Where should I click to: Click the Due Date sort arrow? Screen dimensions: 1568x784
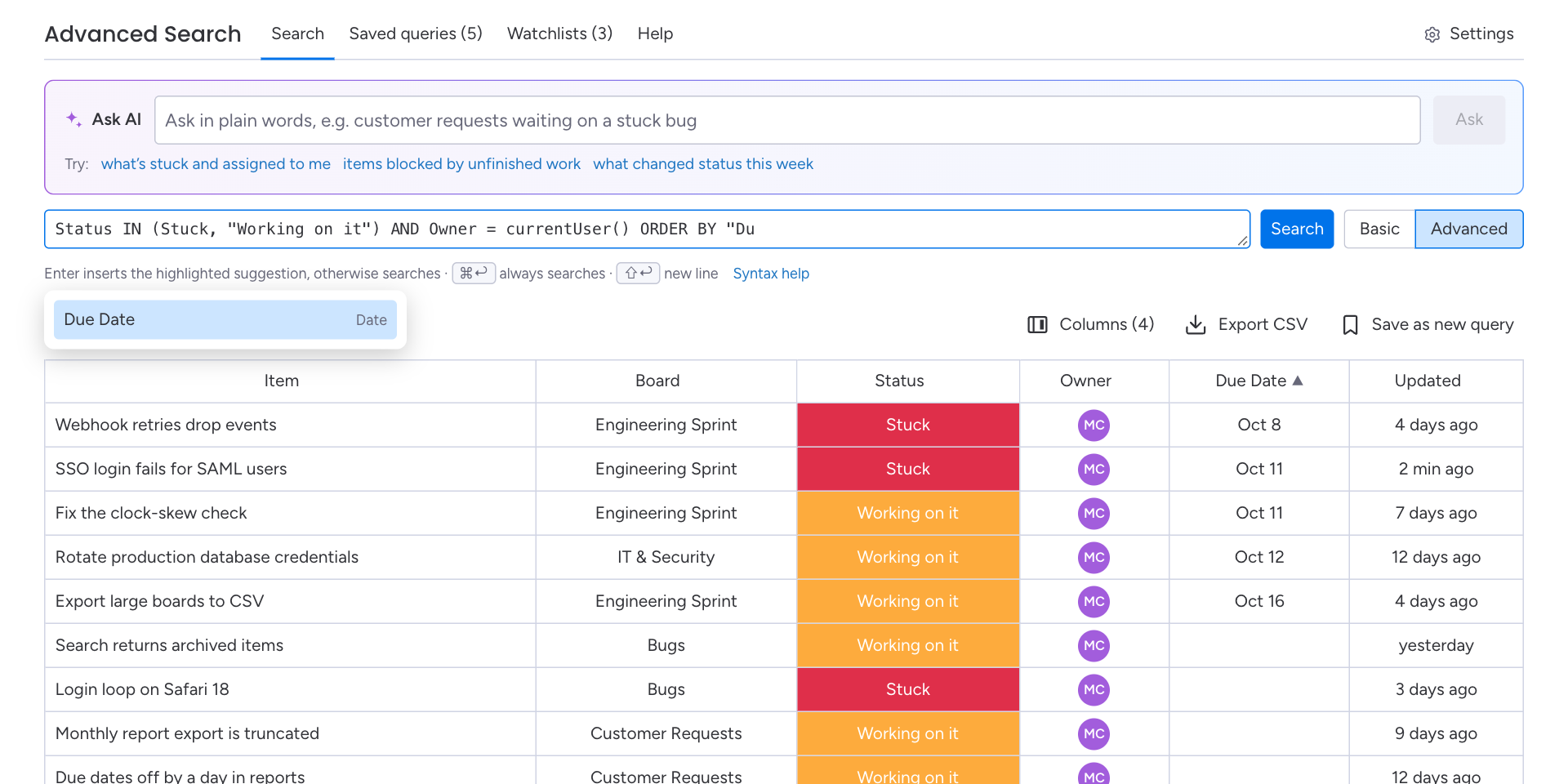click(x=1298, y=381)
